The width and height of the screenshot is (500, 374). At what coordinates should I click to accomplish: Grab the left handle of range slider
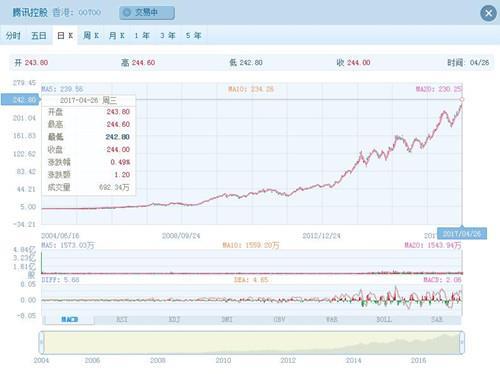point(42,342)
